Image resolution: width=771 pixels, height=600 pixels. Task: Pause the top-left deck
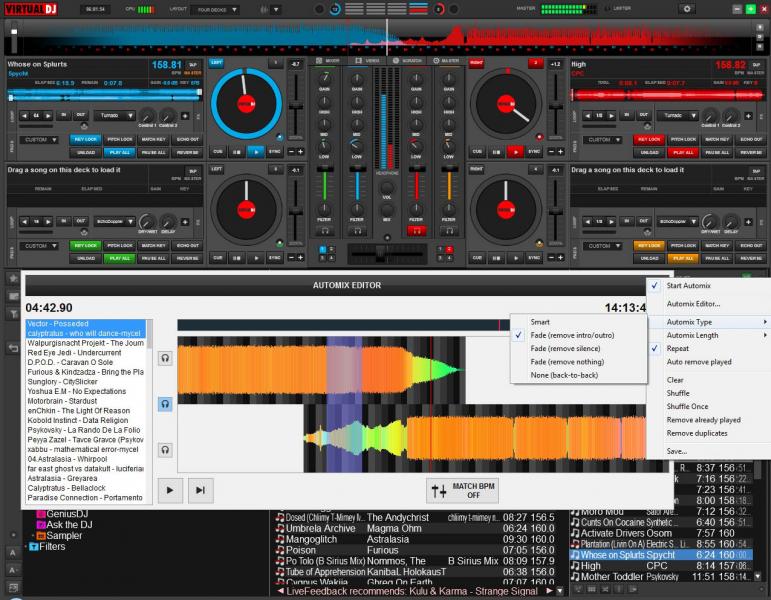point(237,152)
